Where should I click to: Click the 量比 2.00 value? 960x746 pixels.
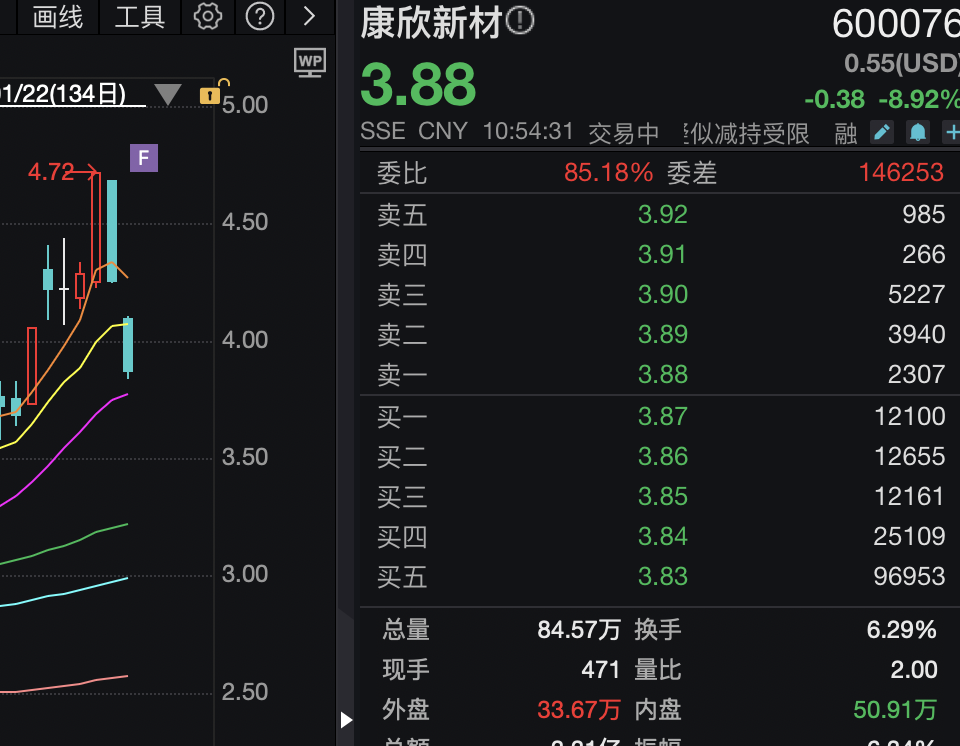coord(913,669)
